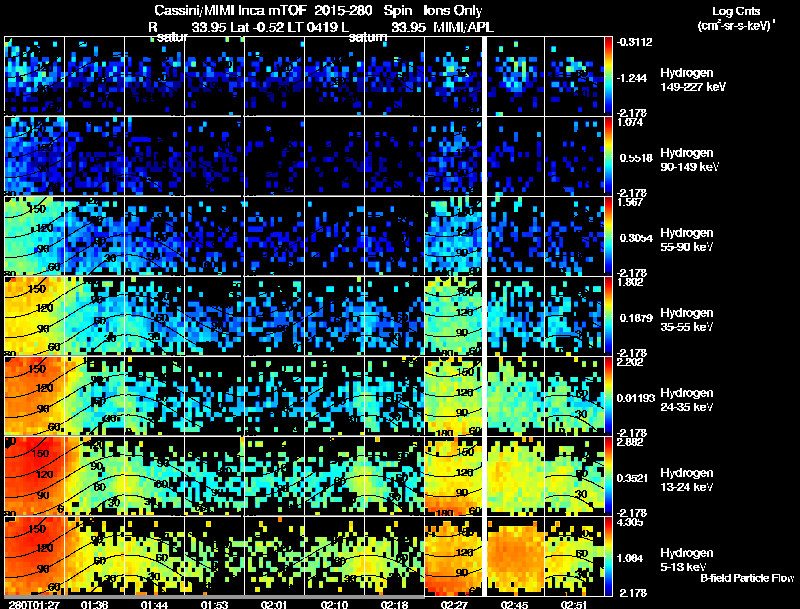The image size is (800, 609).
Task: Select the 01:53 time axis label
Action: click(214, 604)
